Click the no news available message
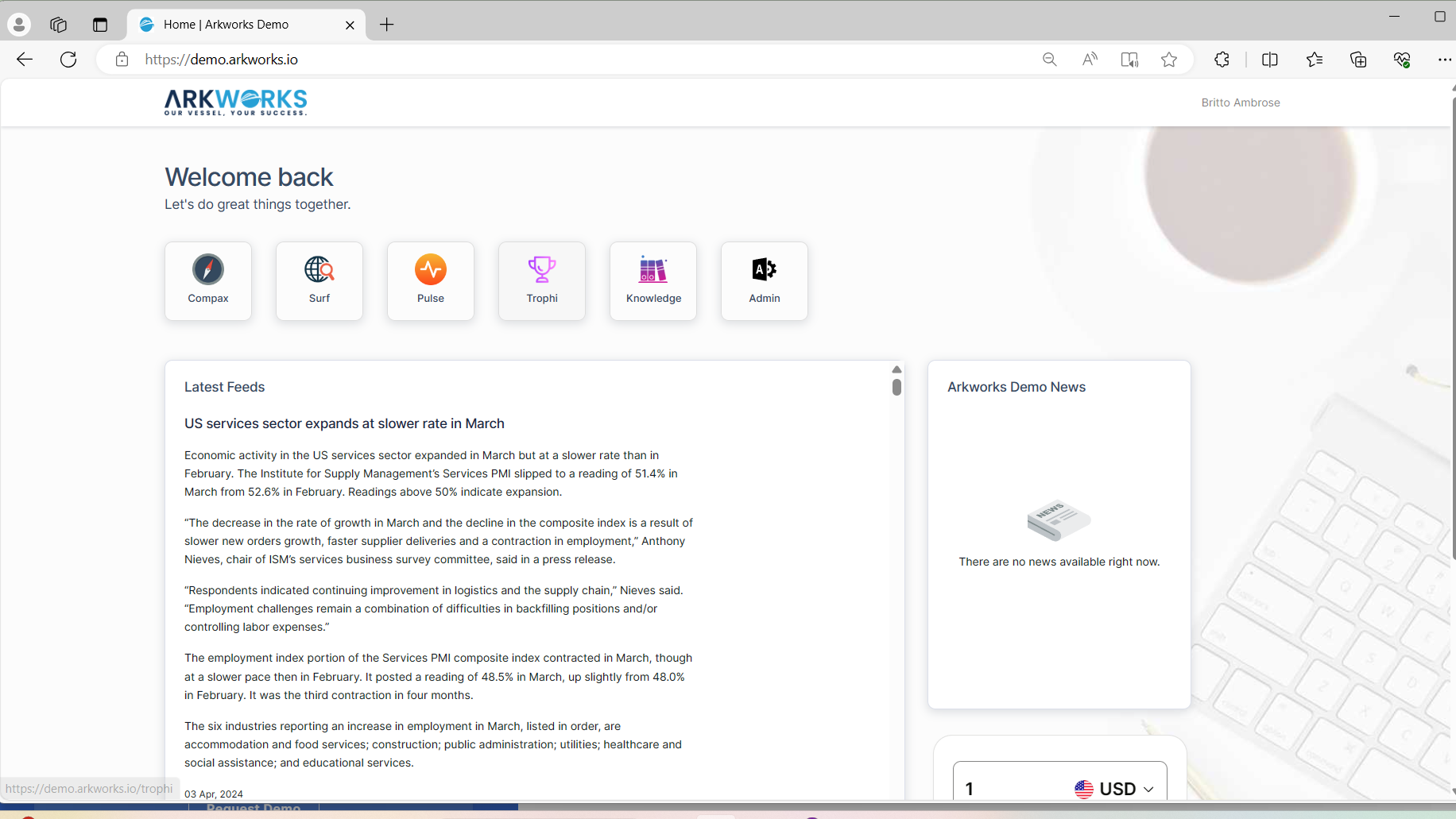Screen dimensions: 1456x819 tap(1059, 562)
